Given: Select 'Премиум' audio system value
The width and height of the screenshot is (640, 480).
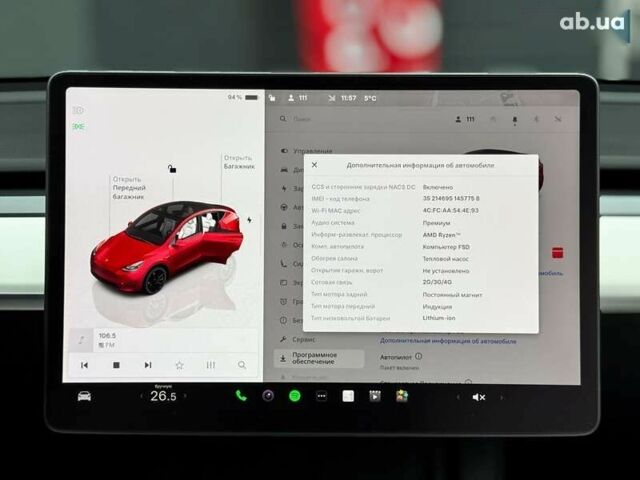Looking at the screenshot, I should point(436,223).
